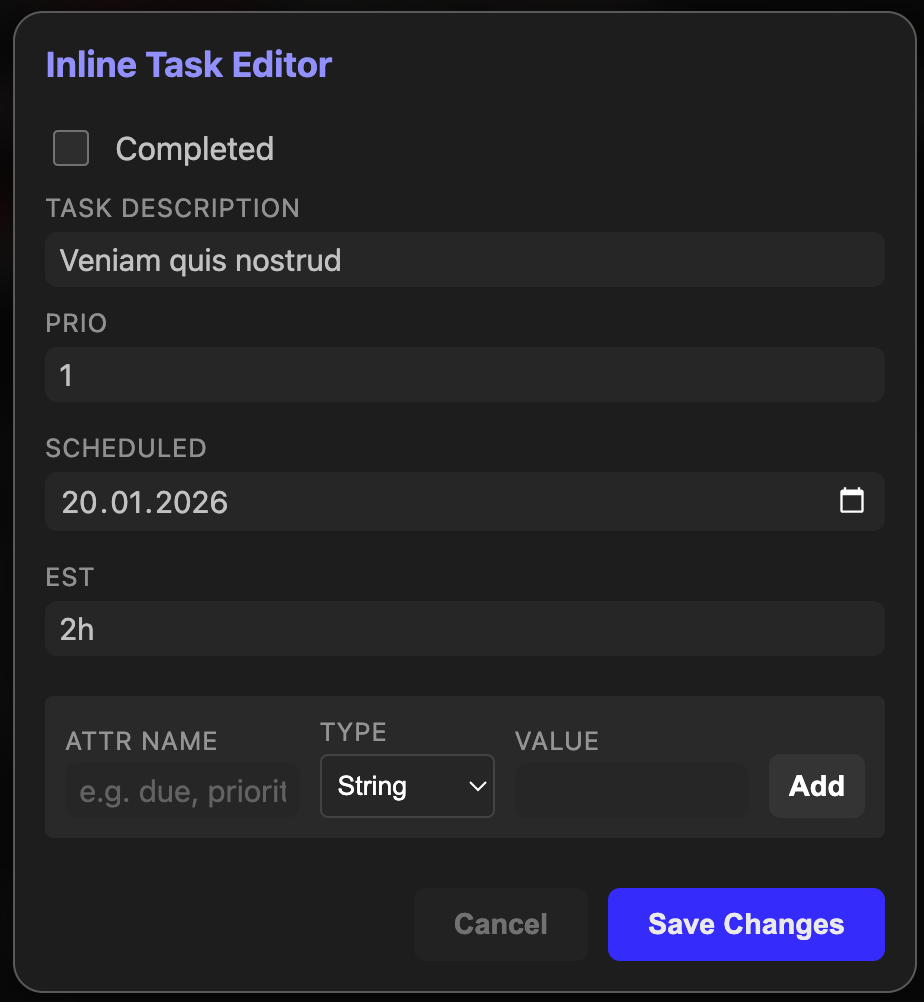Click the "TASK DESCRIPTION" field label
Screen dimensions: 924x1002
[x=172, y=208]
